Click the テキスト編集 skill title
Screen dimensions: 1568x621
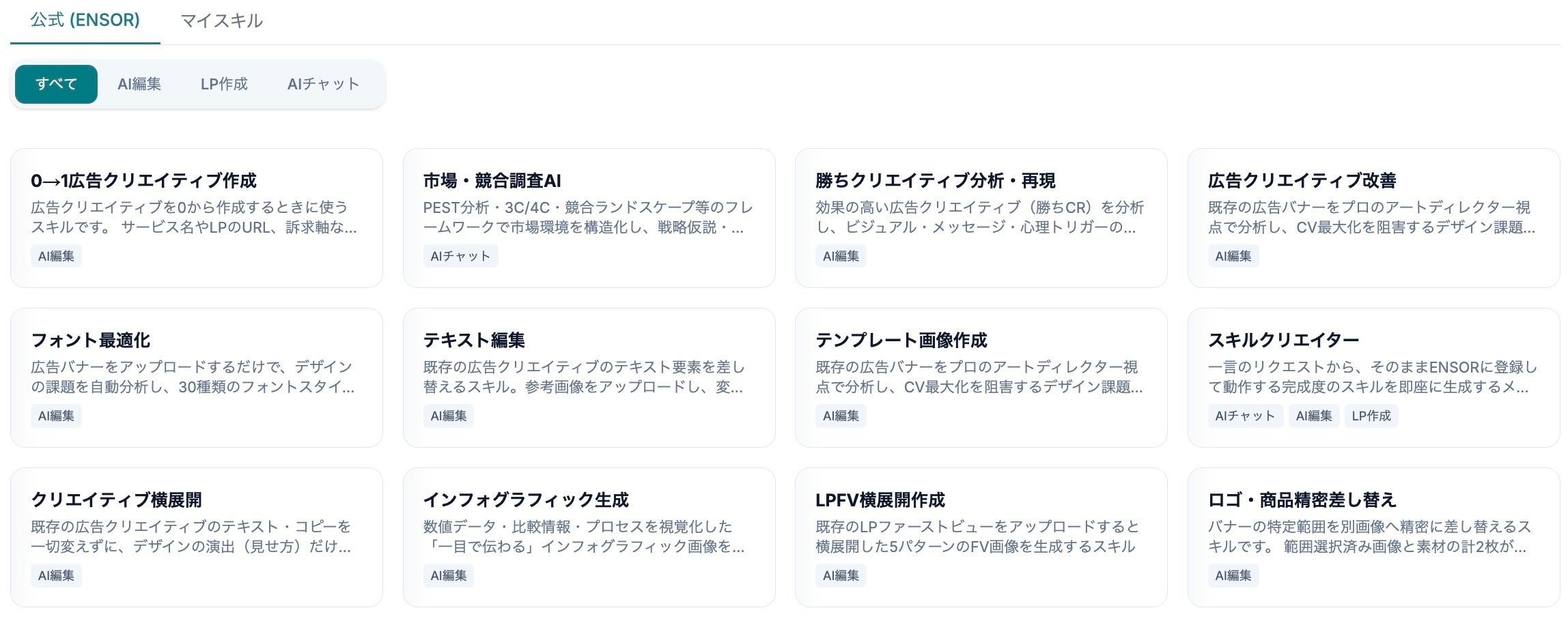474,340
